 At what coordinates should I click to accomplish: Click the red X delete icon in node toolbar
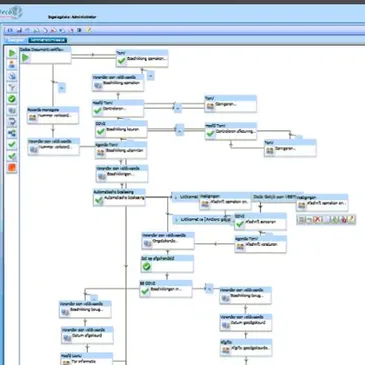pos(318,219)
